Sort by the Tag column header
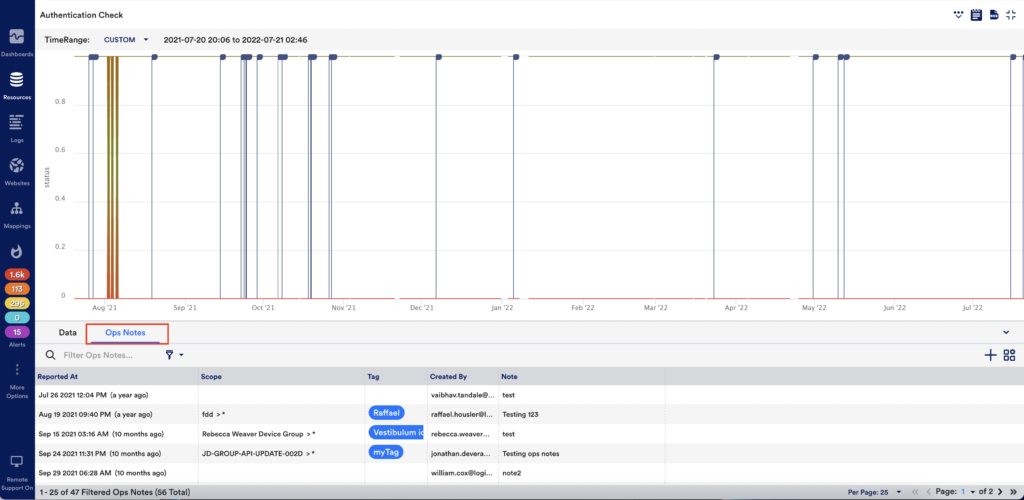Image resolution: width=1024 pixels, height=500 pixels. (396, 377)
